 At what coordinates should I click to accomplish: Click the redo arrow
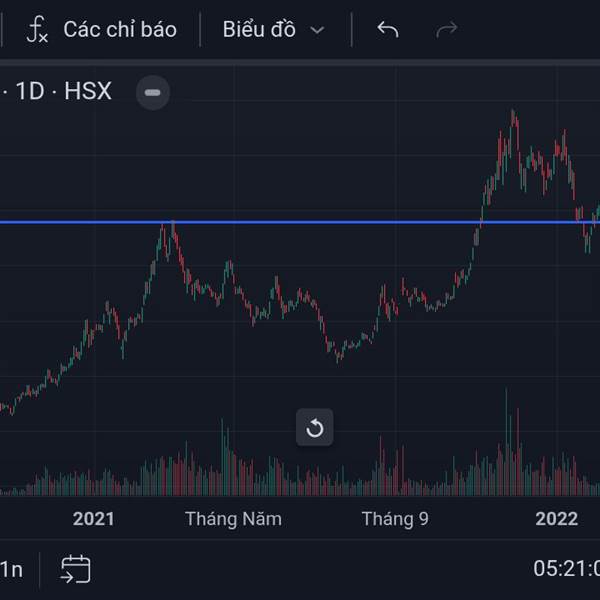pos(447,30)
